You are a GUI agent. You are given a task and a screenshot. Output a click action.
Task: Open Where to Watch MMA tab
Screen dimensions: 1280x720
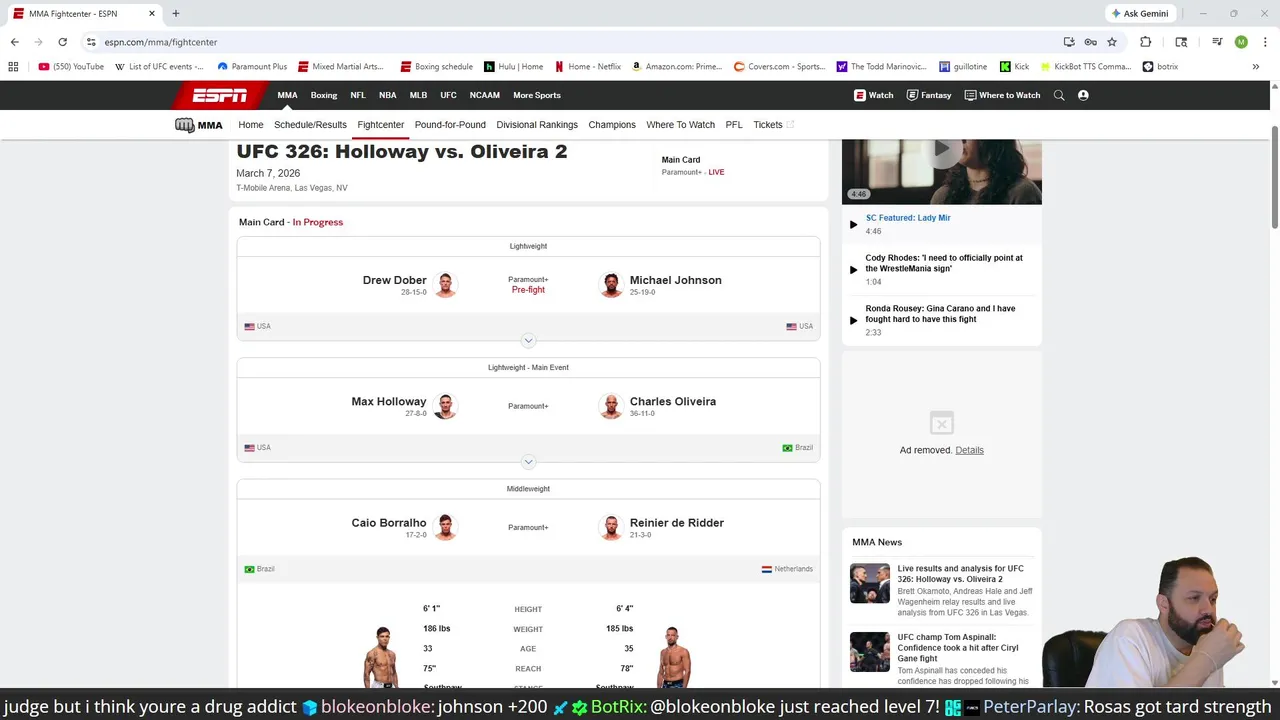pyautogui.click(x=680, y=125)
